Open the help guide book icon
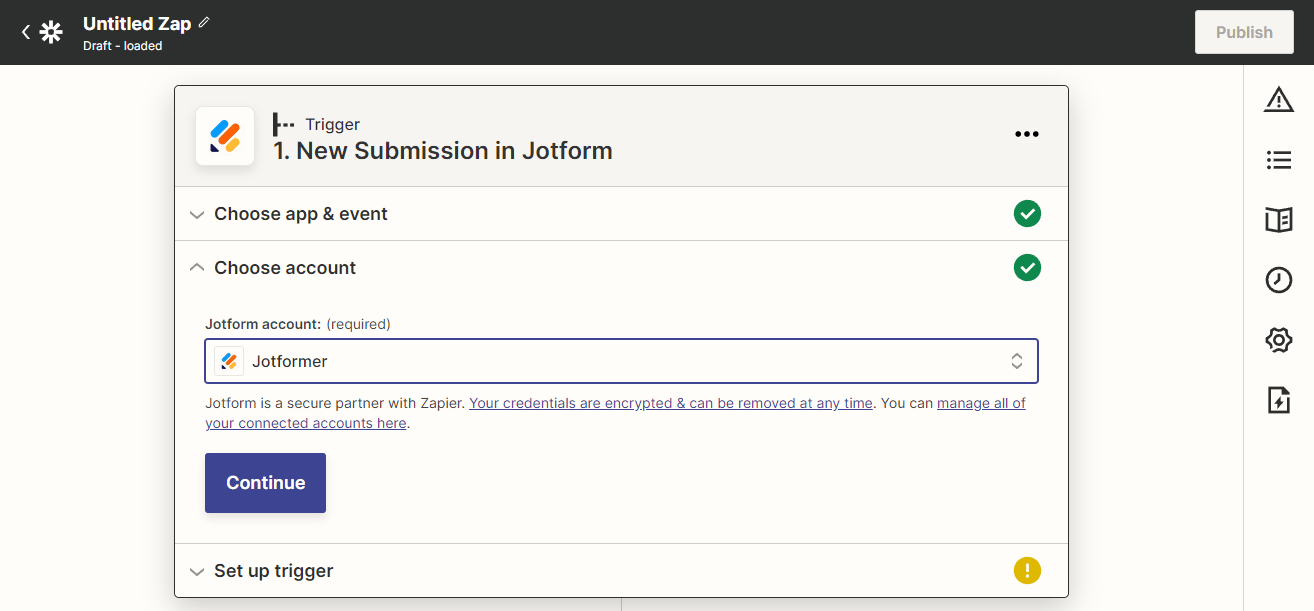This screenshot has height=611, width=1314. (1278, 220)
